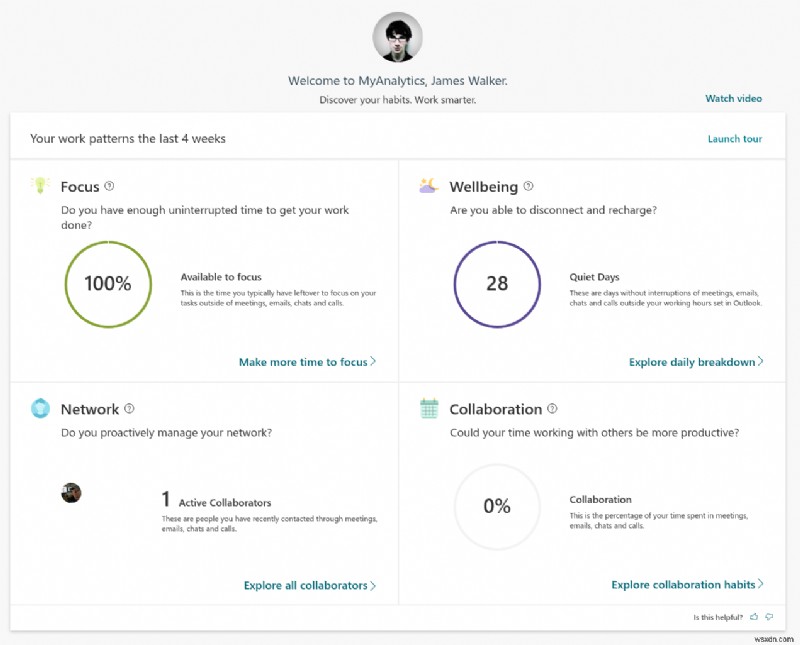Select the Network heading
800x645 pixels.
pyautogui.click(x=90, y=409)
